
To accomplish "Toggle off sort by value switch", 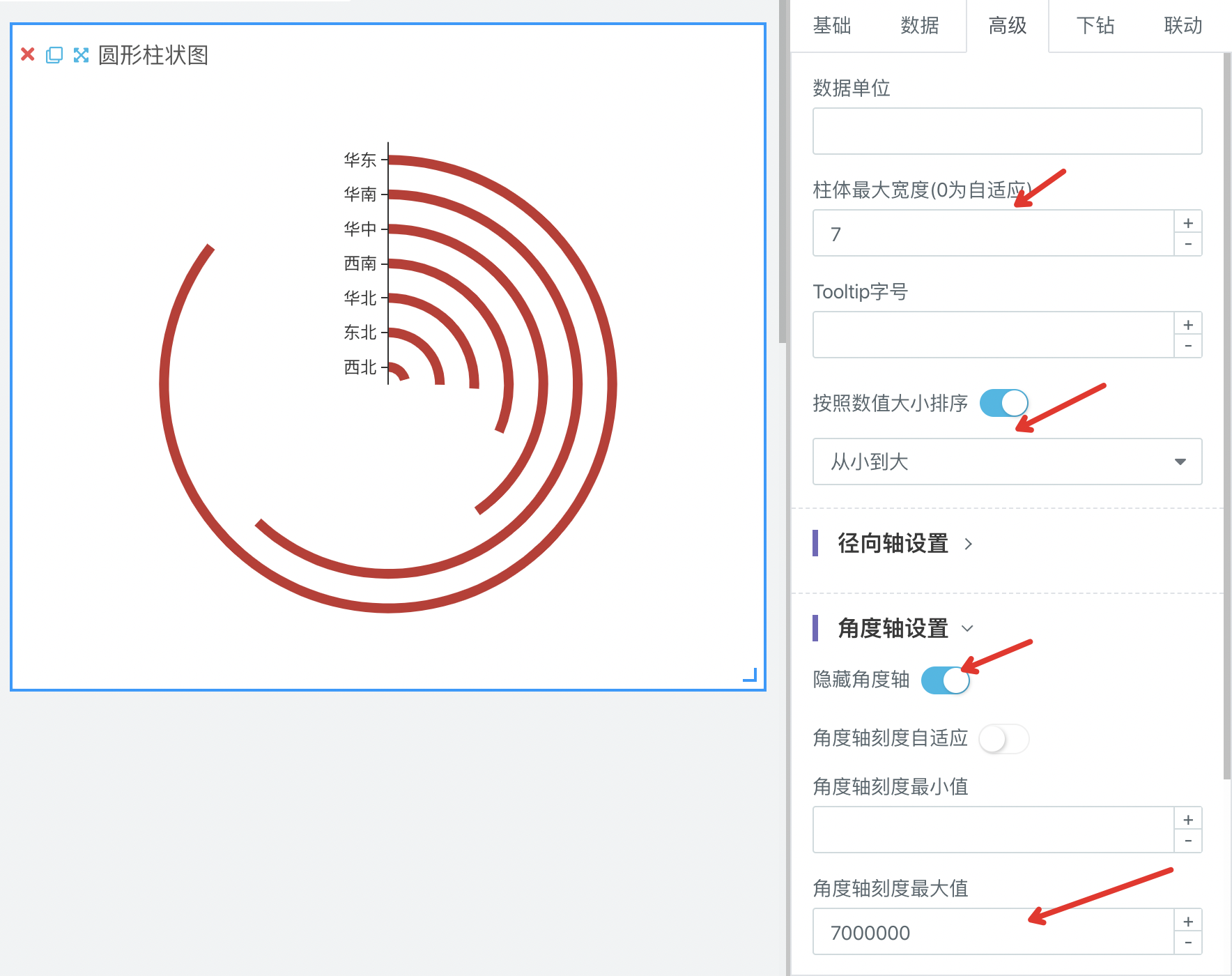I will point(1003,403).
